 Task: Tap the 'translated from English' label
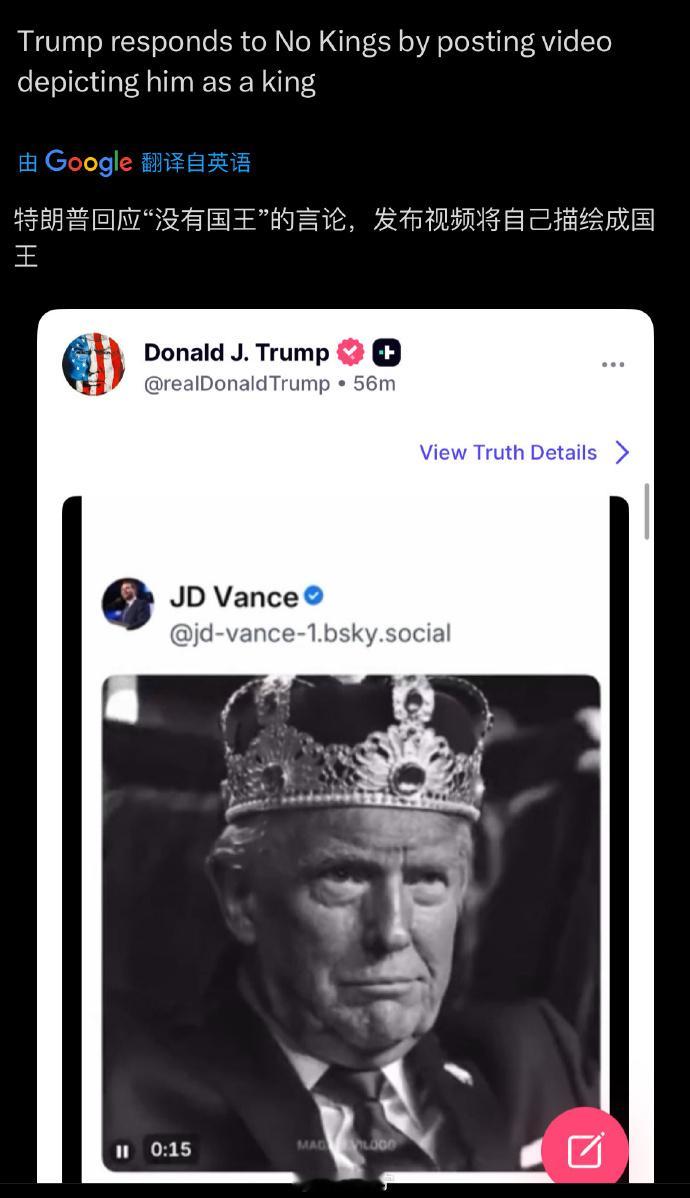196,163
